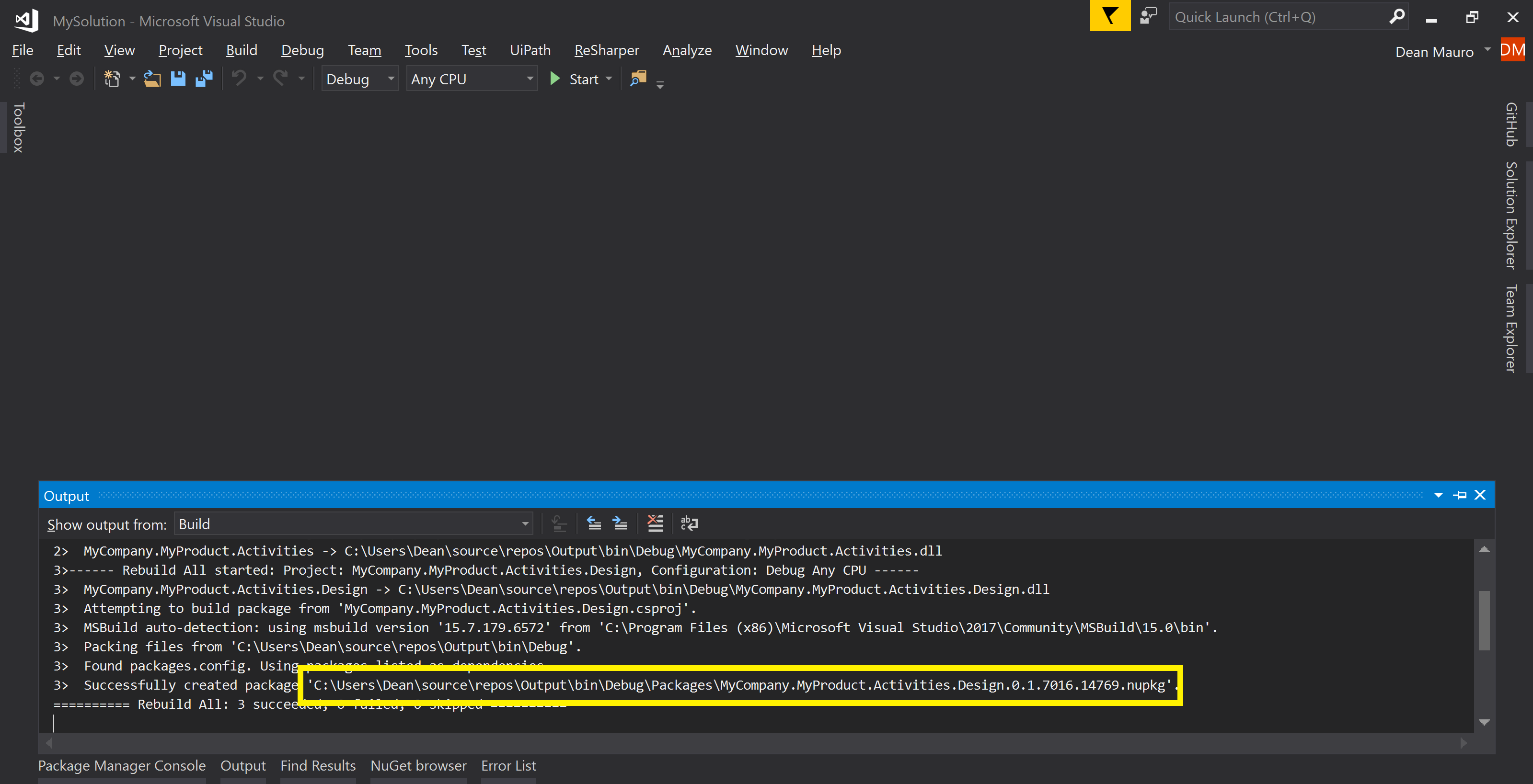Switch to the Error List tab
Image resolution: width=1533 pixels, height=784 pixels.
coord(508,765)
